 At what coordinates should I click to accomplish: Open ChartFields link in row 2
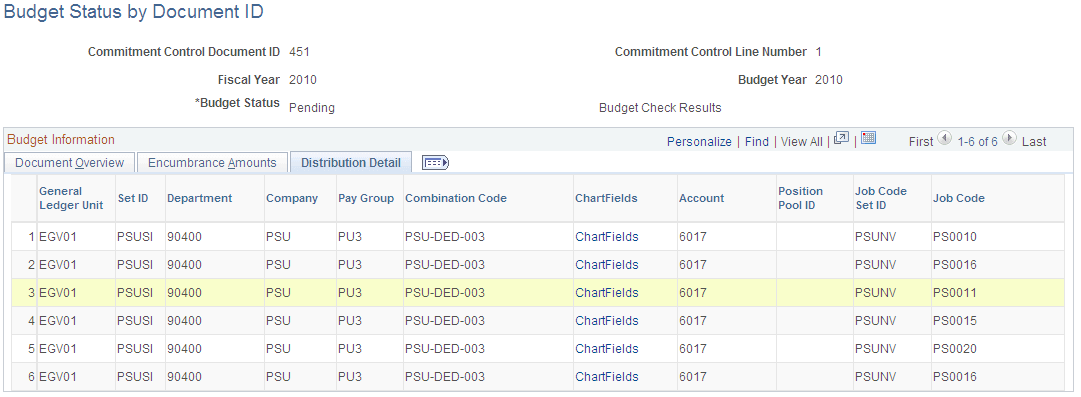[x=607, y=265]
